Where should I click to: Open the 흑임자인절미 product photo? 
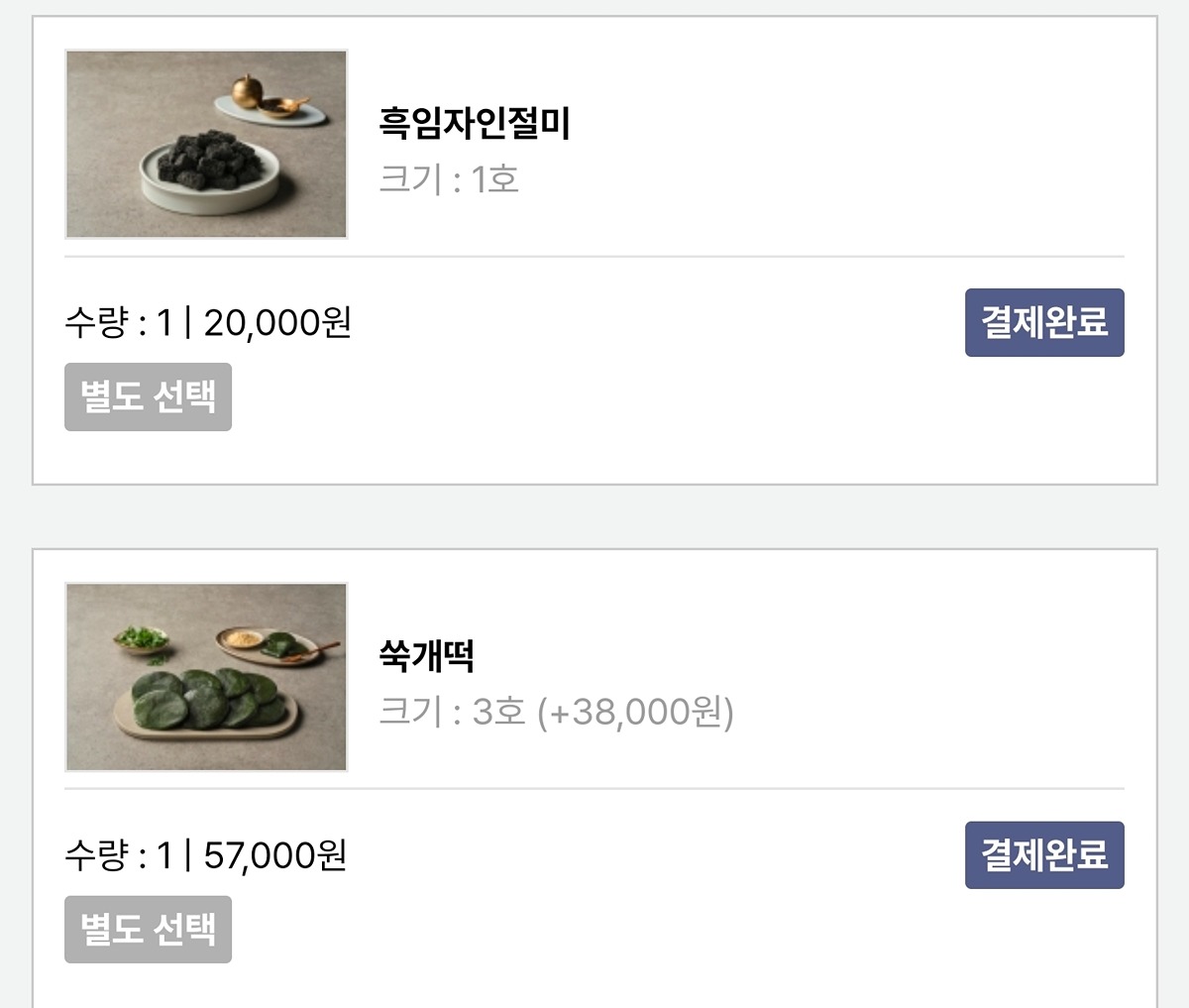tap(206, 145)
